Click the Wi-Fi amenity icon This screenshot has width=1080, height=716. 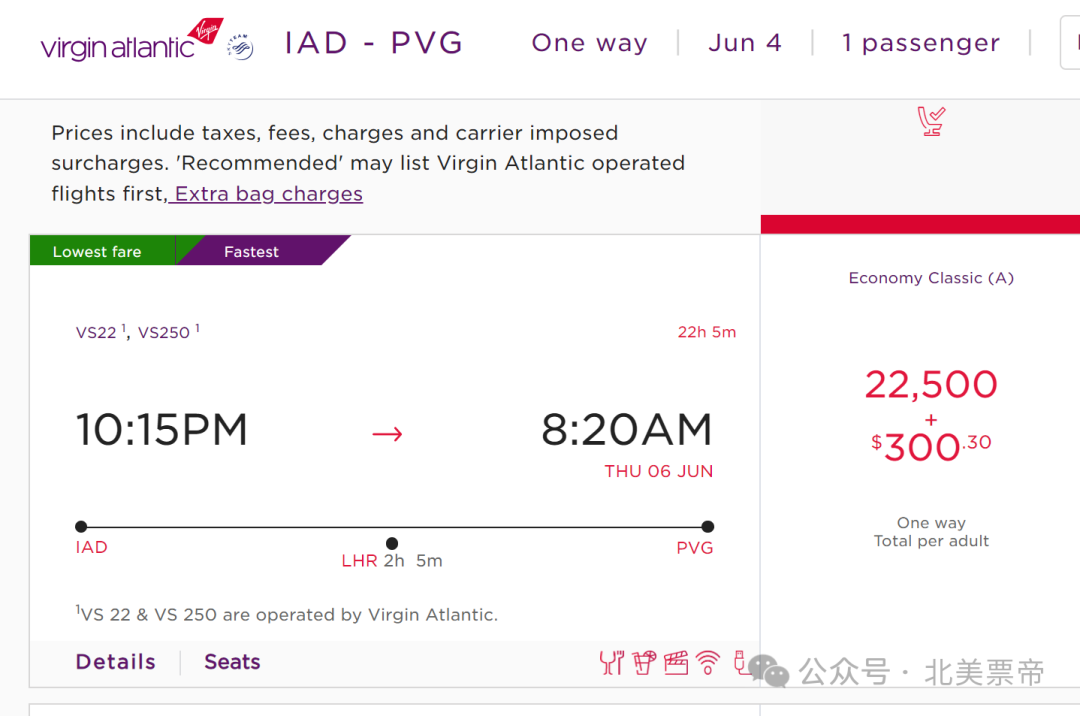(707, 662)
